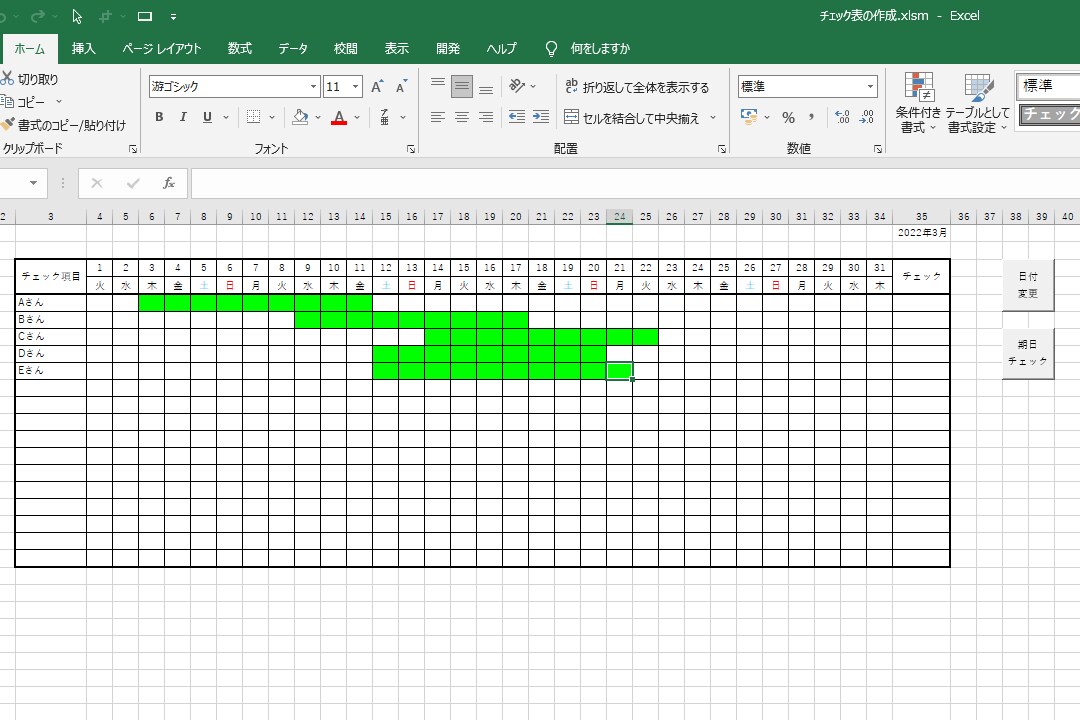Open the clipboard pane launcher
1080x720 pixels.
coord(133,149)
